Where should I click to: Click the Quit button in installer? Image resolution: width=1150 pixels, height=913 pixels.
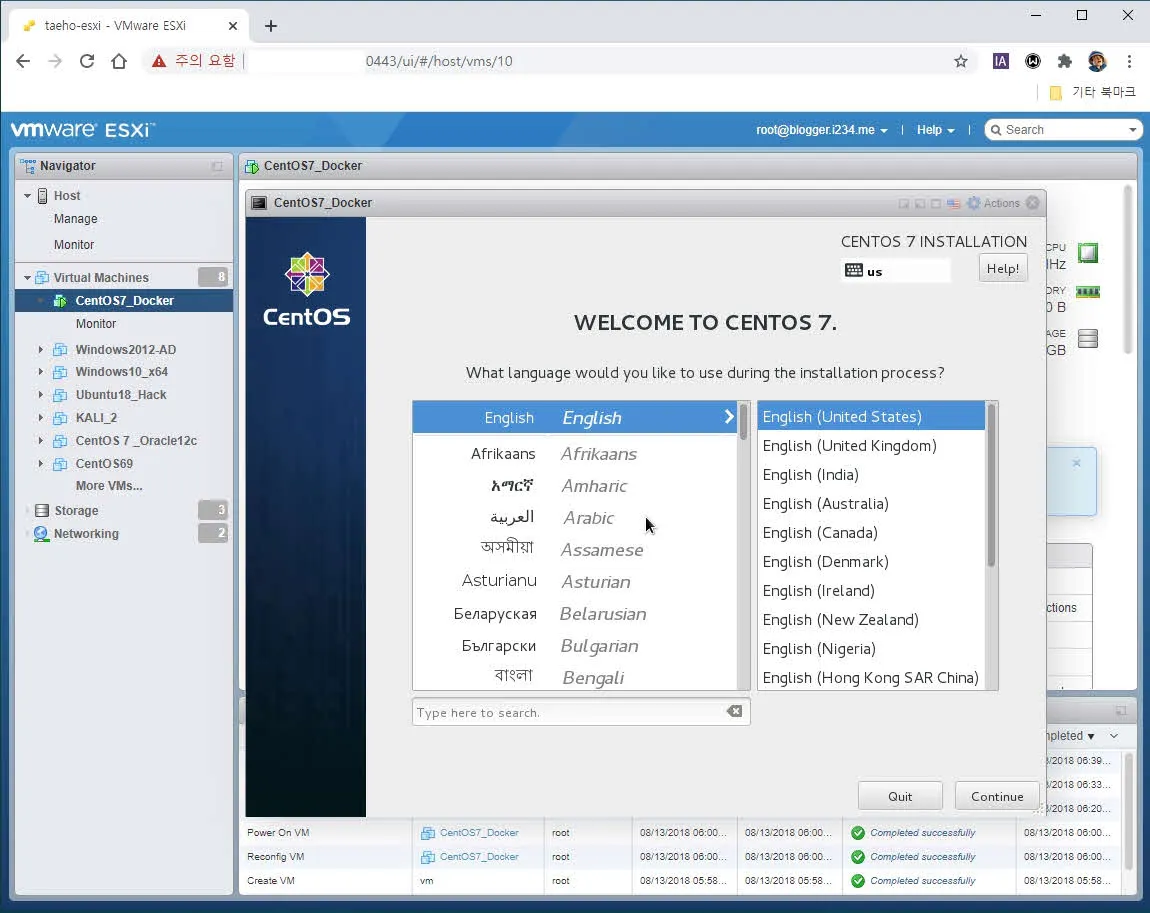[900, 796]
